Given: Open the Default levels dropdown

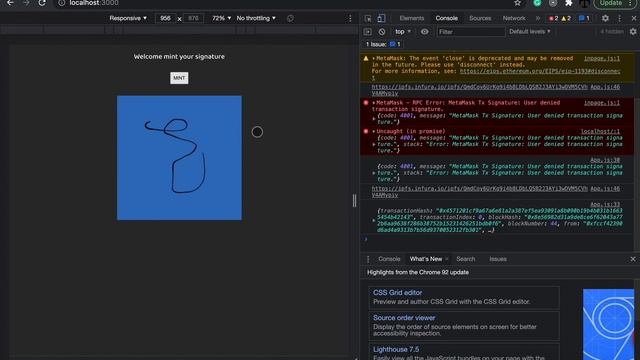Looking at the screenshot, I should (x=530, y=32).
